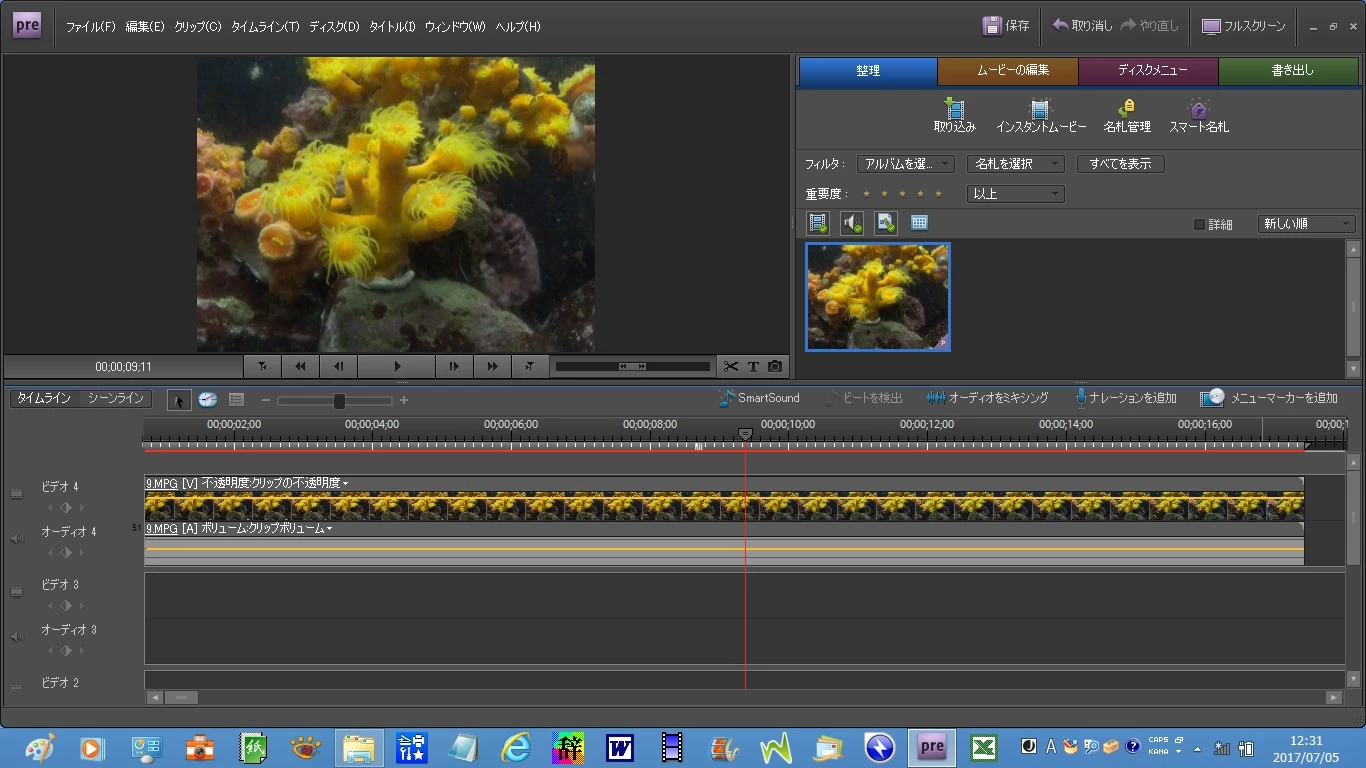This screenshot has width=1366, height=768.
Task: Click the 保存 save button
Action: tap(1006, 26)
